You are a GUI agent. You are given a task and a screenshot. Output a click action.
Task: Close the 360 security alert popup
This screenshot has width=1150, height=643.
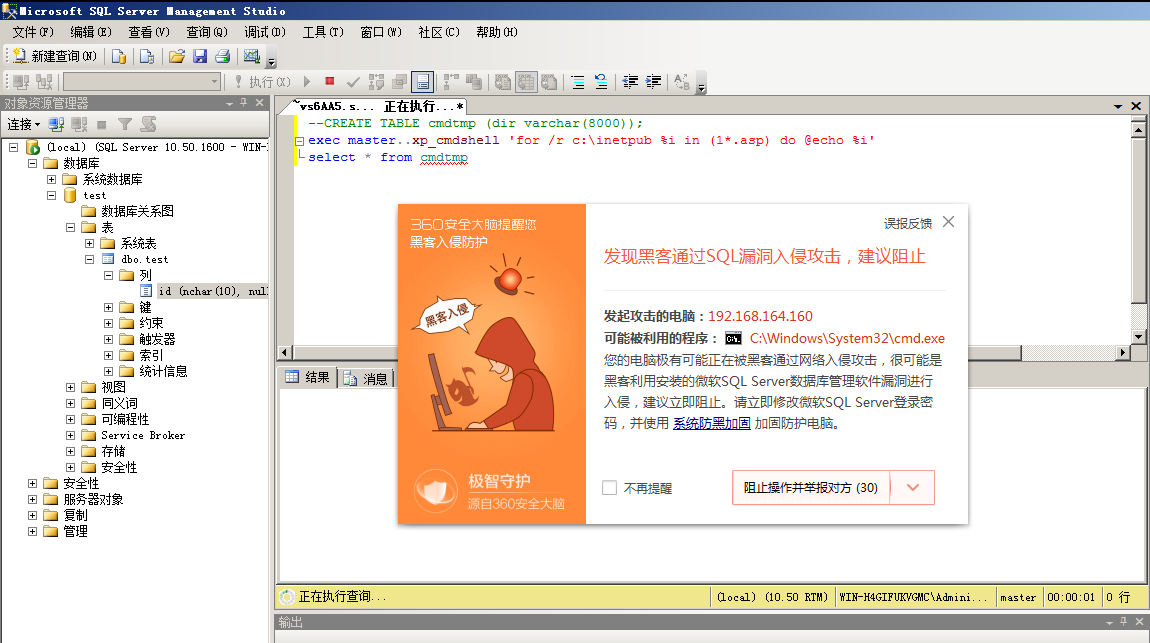point(948,221)
